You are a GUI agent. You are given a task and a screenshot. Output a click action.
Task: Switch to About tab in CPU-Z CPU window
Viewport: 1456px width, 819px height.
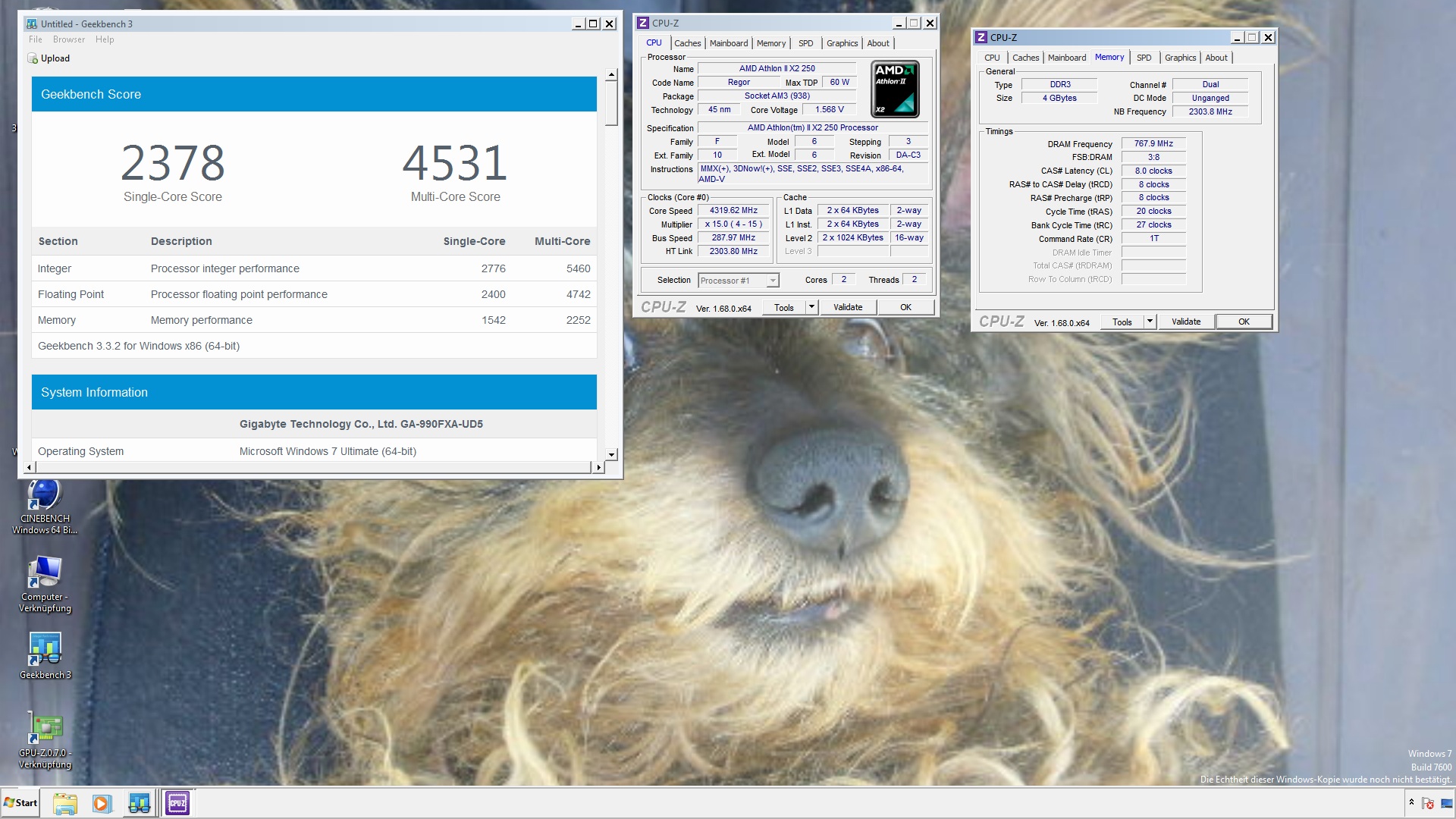[878, 43]
